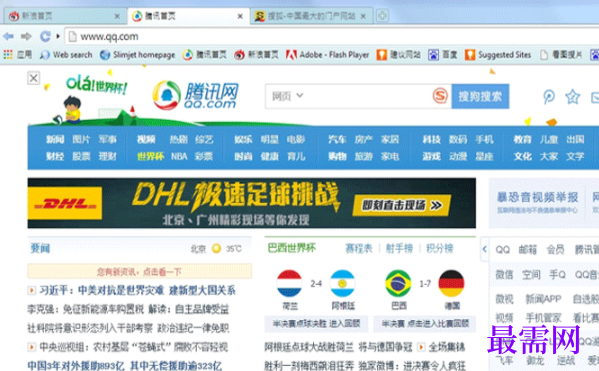The height and width of the screenshot is (371, 599).
Task: Click the Argentina flag icon
Action: click(x=342, y=284)
